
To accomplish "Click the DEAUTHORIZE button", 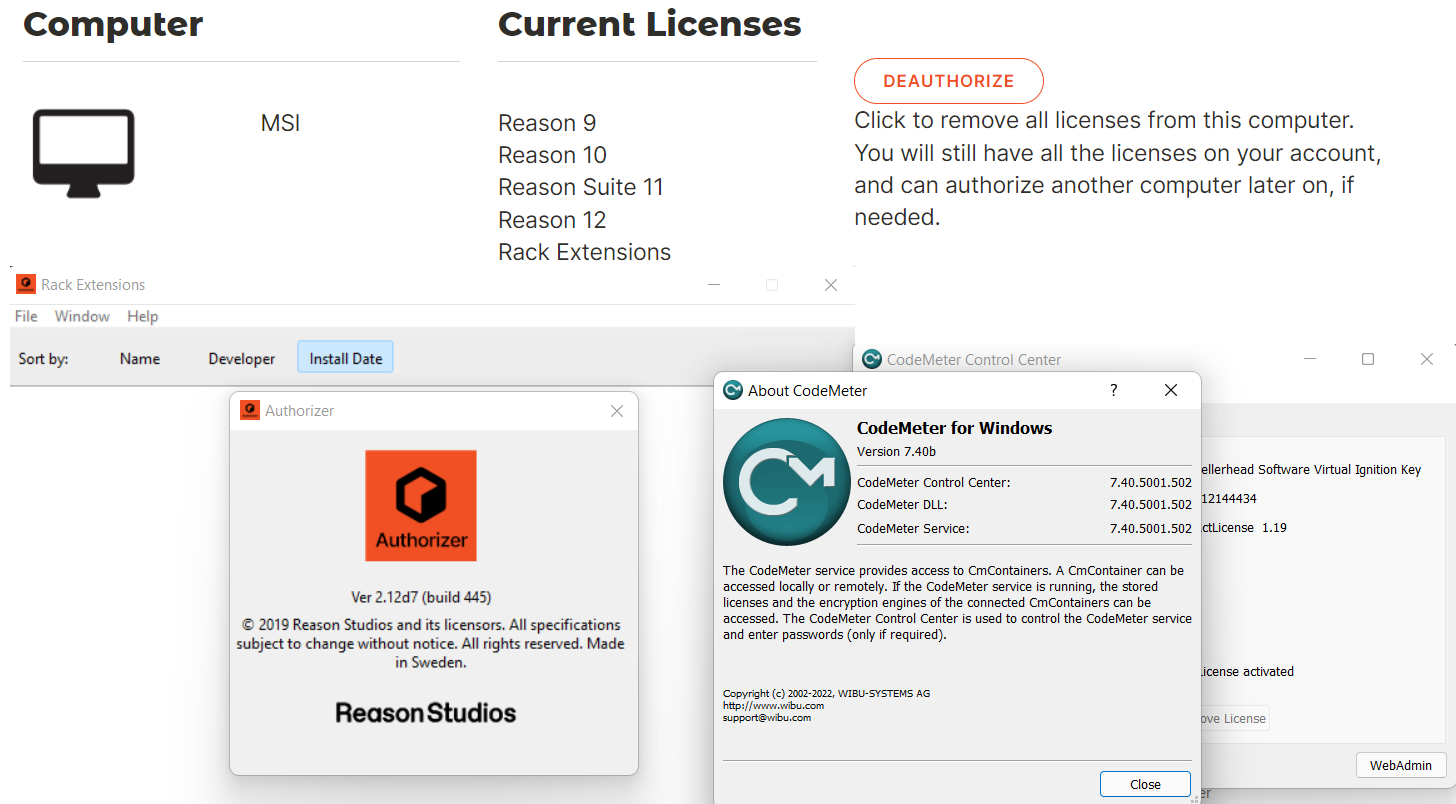I will coord(948,81).
